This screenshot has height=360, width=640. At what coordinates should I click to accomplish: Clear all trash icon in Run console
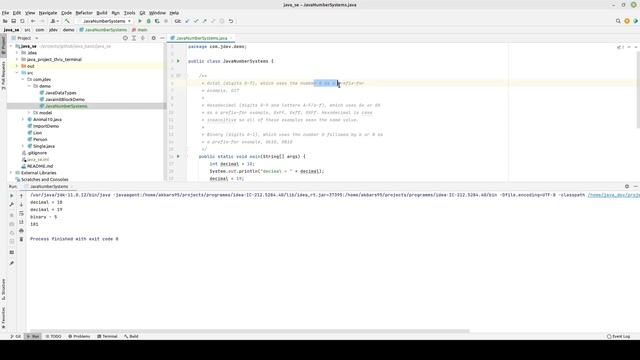coord(21,239)
